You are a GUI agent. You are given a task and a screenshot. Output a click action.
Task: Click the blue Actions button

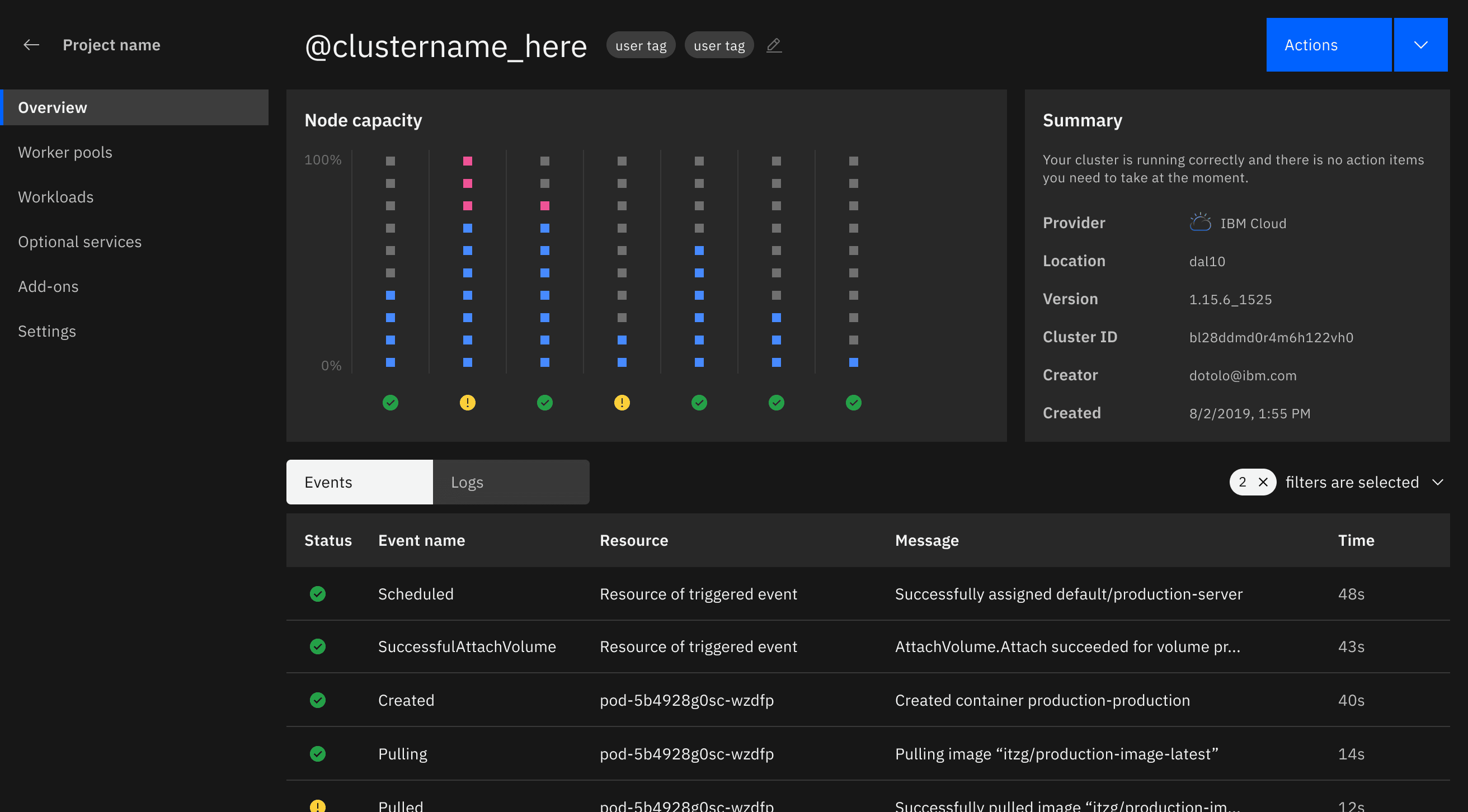tap(1329, 44)
